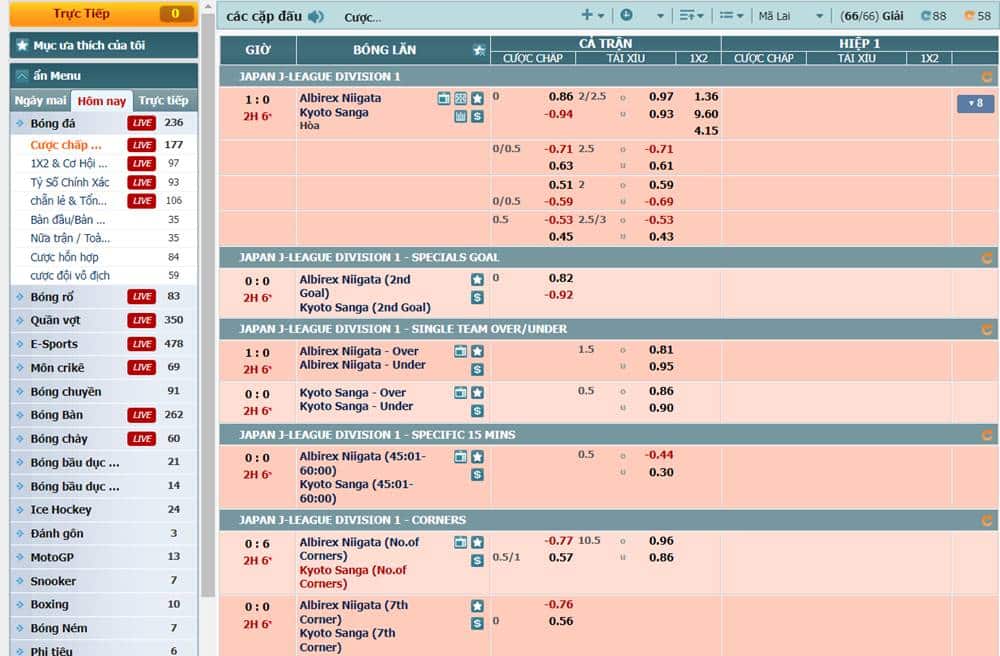Open match tracker icon for Albirex Niigata vs Kyoto Sanga
This screenshot has height=656, width=1000.
point(460,98)
